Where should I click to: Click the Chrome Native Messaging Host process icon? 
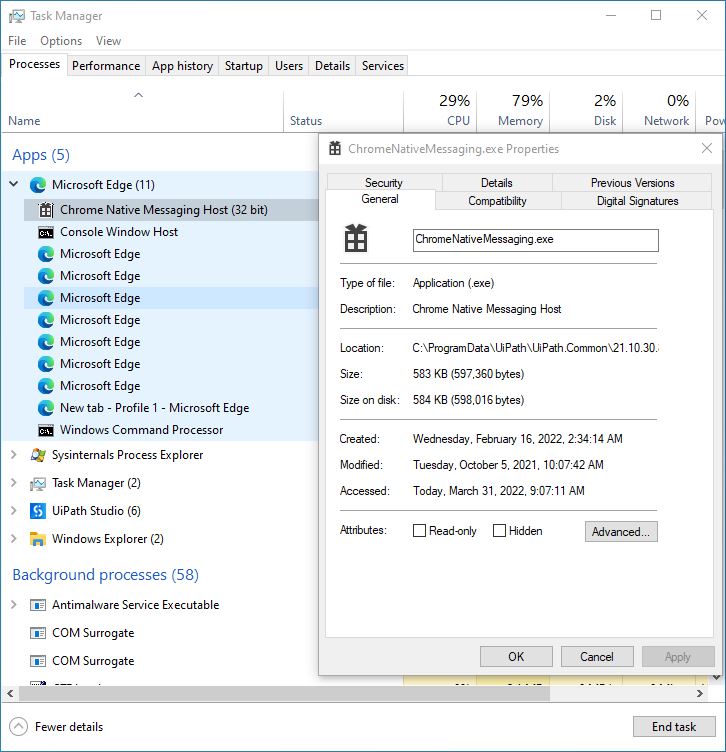[46, 210]
